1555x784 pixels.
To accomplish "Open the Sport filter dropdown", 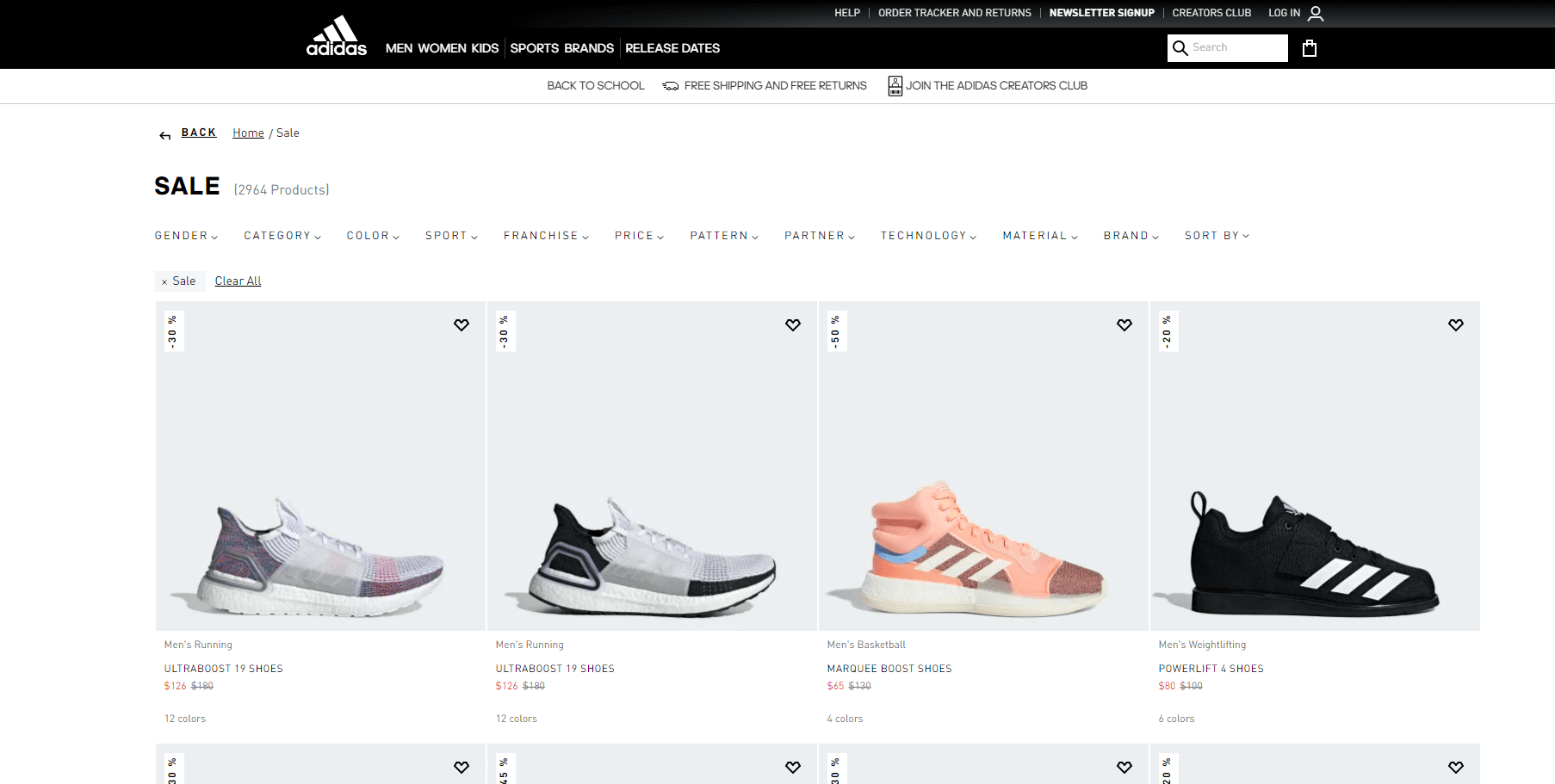I will [x=451, y=236].
